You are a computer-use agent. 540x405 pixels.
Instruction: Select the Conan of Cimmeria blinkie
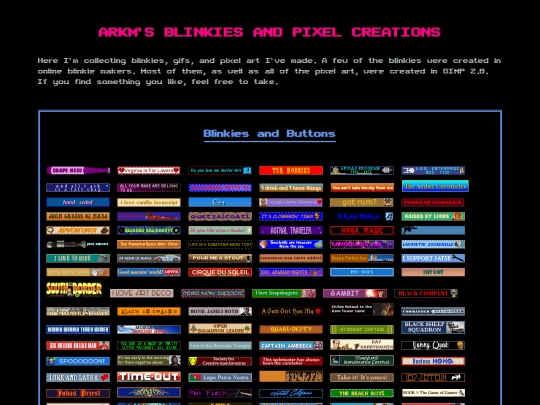tap(433, 202)
